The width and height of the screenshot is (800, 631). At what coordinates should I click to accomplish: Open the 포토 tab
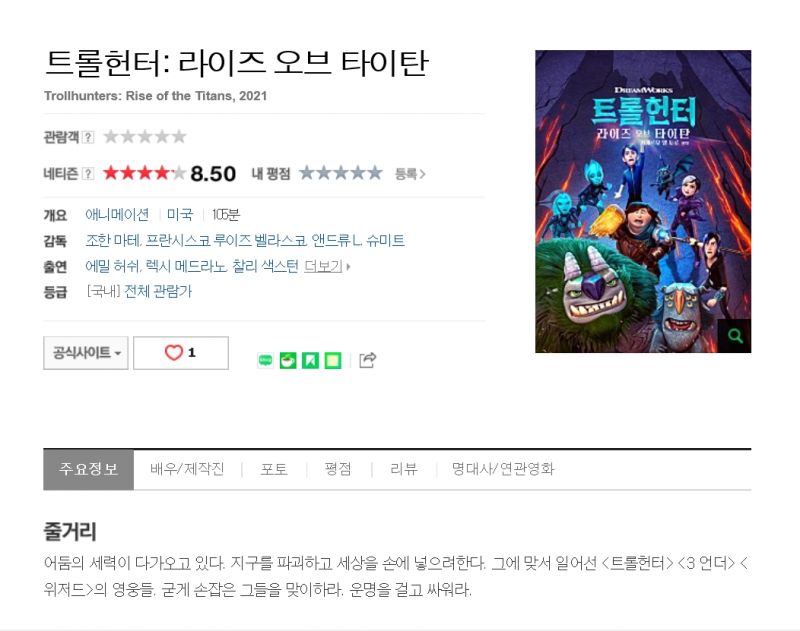(x=274, y=469)
